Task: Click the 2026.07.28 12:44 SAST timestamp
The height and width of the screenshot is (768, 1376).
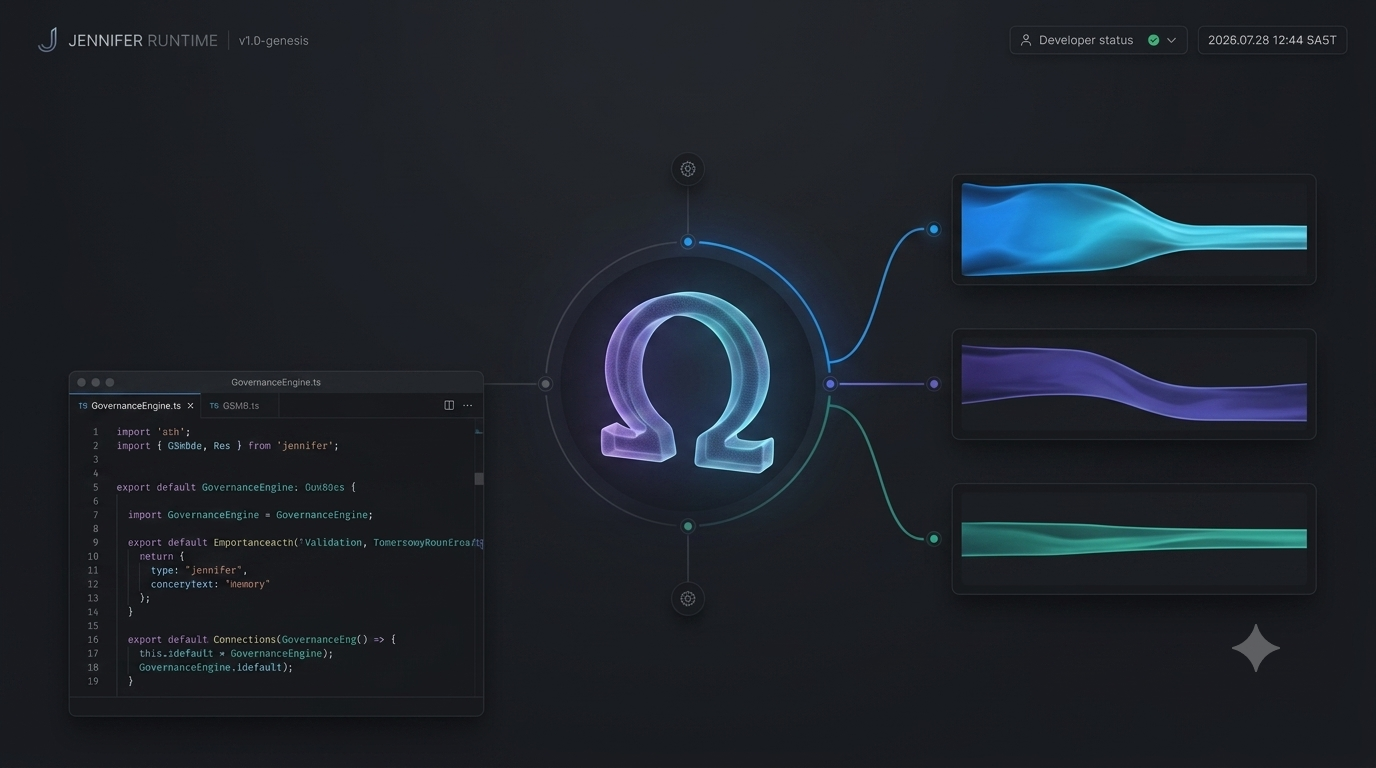Action: click(1272, 40)
